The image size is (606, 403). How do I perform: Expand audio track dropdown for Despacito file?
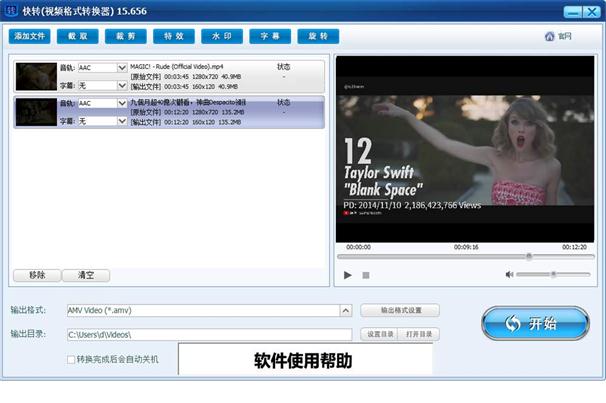122,103
